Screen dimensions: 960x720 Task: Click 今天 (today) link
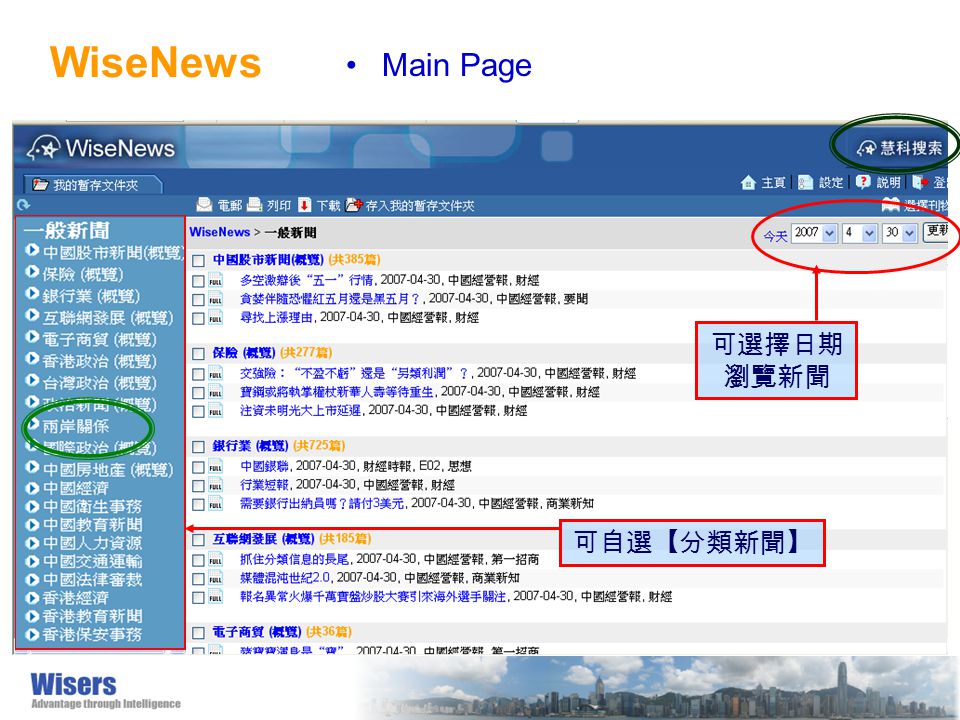[774, 236]
